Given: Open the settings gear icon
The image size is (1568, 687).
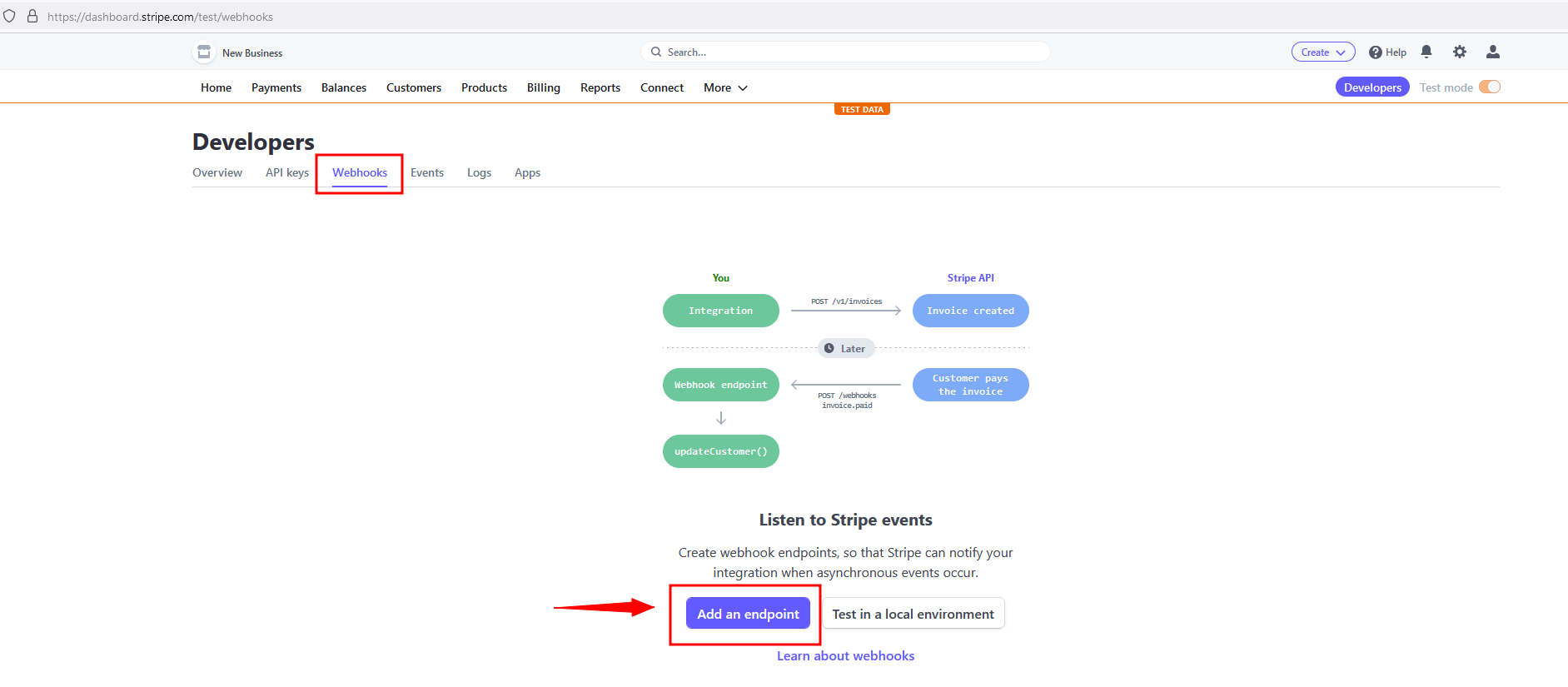Looking at the screenshot, I should (x=1460, y=52).
